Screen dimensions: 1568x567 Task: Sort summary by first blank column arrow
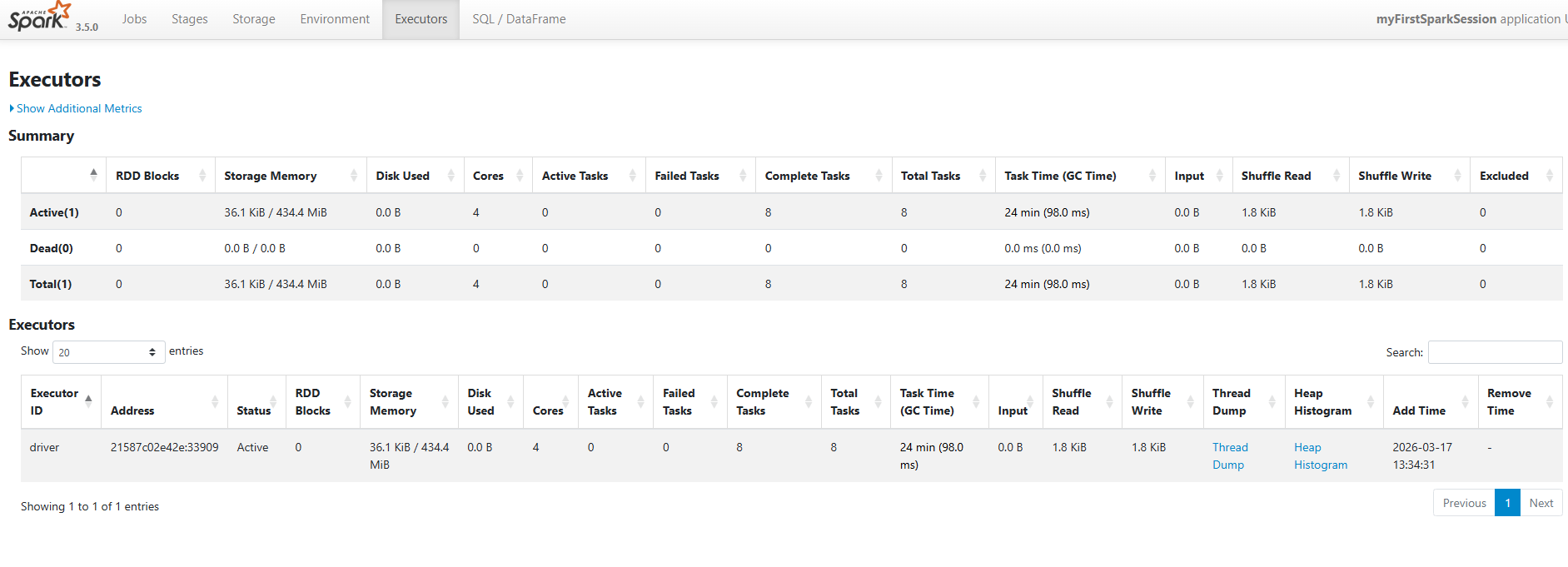tap(93, 174)
